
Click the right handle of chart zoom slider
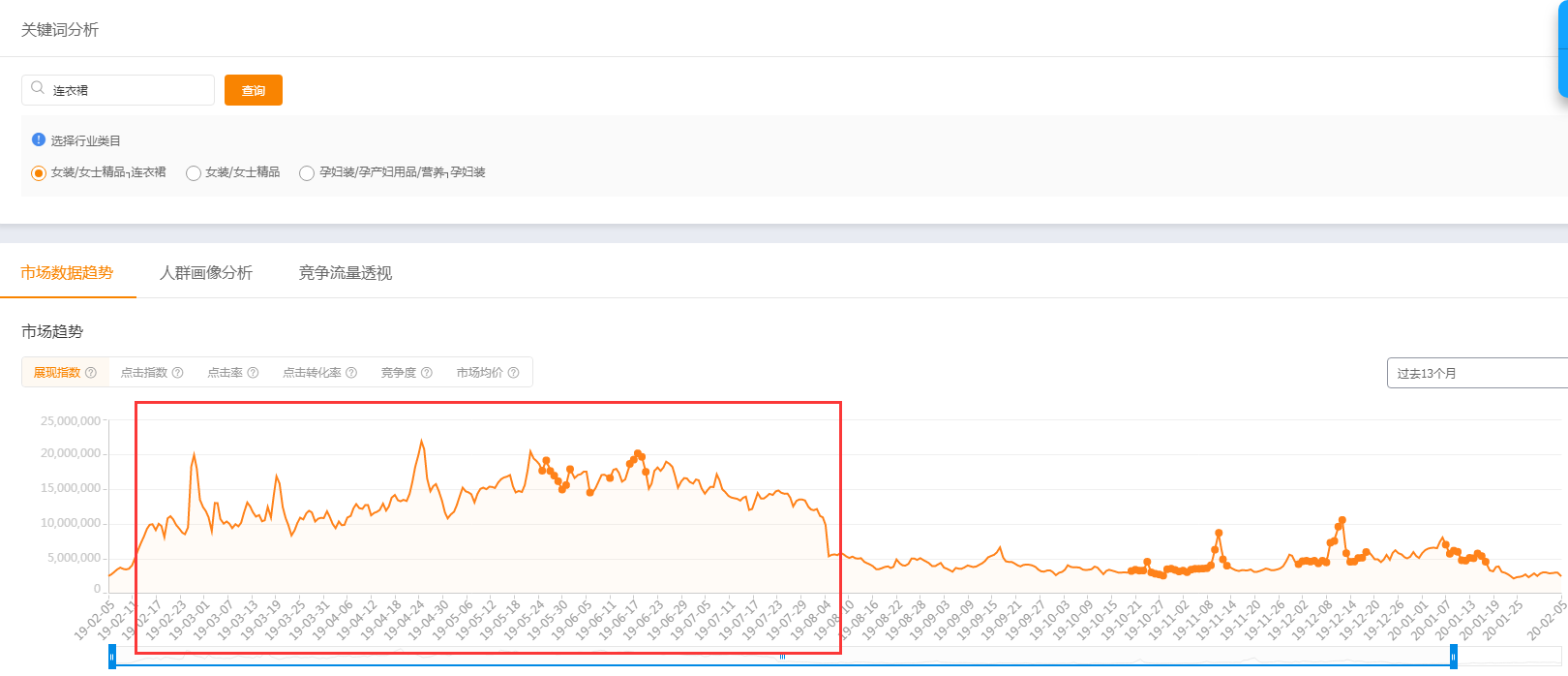(1453, 657)
